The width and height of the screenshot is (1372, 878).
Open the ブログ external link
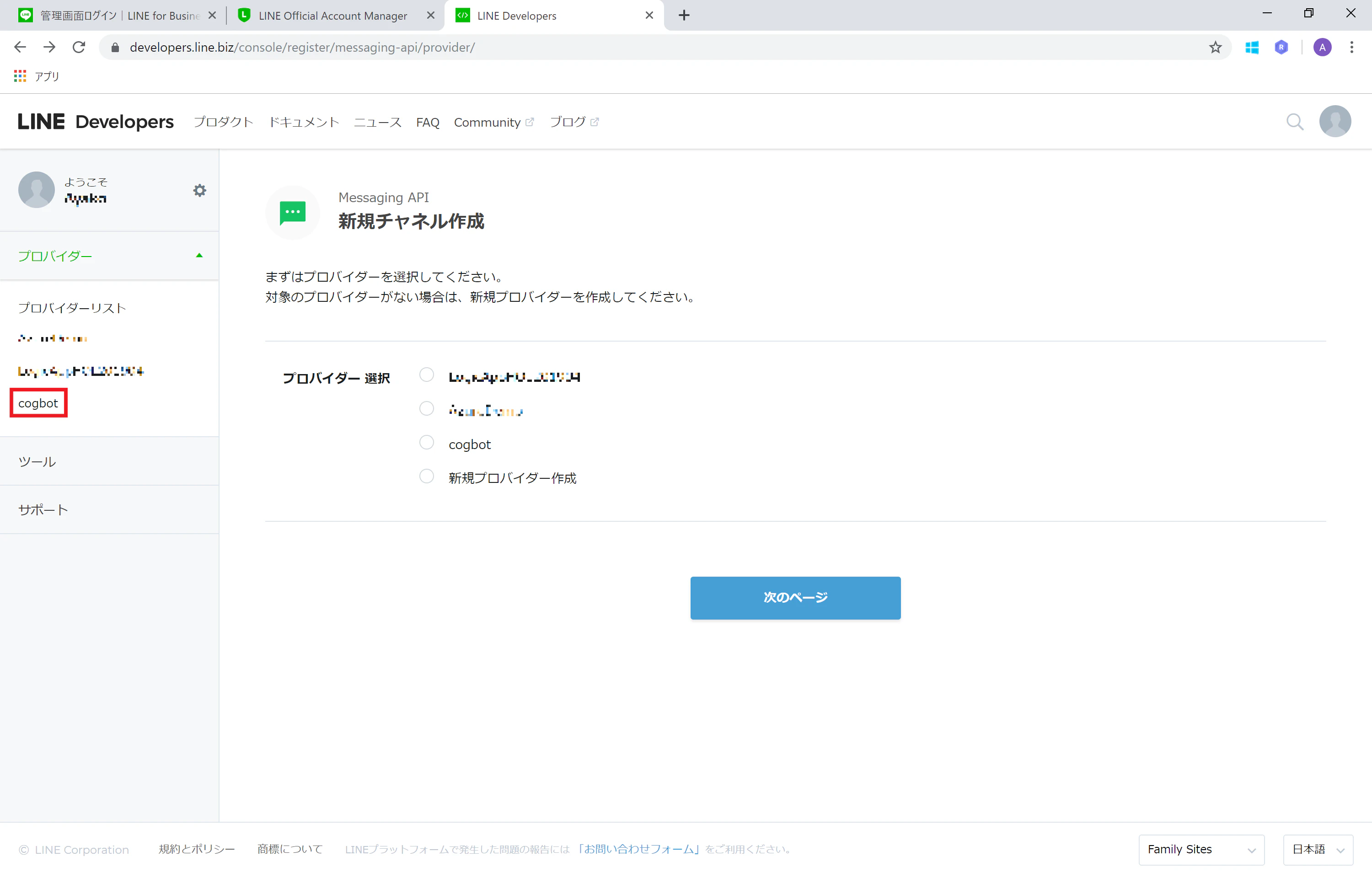pyautogui.click(x=574, y=122)
